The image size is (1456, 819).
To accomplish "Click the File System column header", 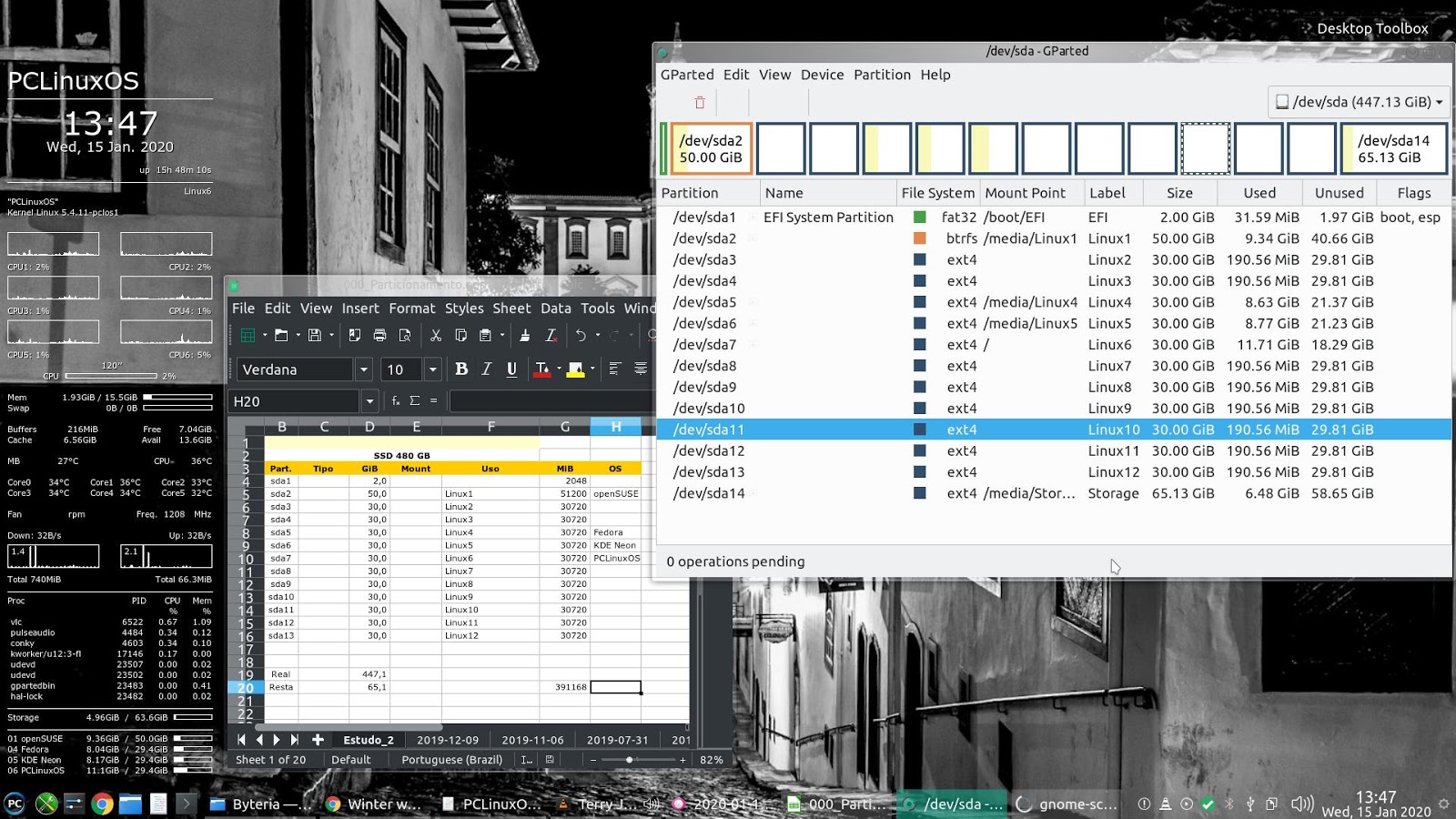I will pos(937,193).
